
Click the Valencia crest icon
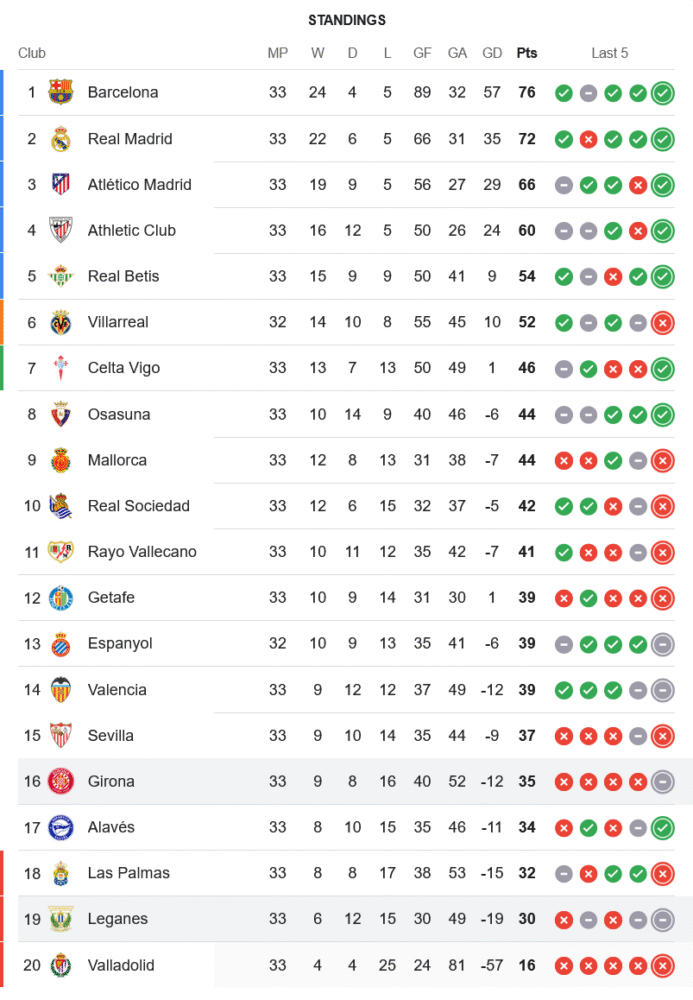tap(61, 689)
